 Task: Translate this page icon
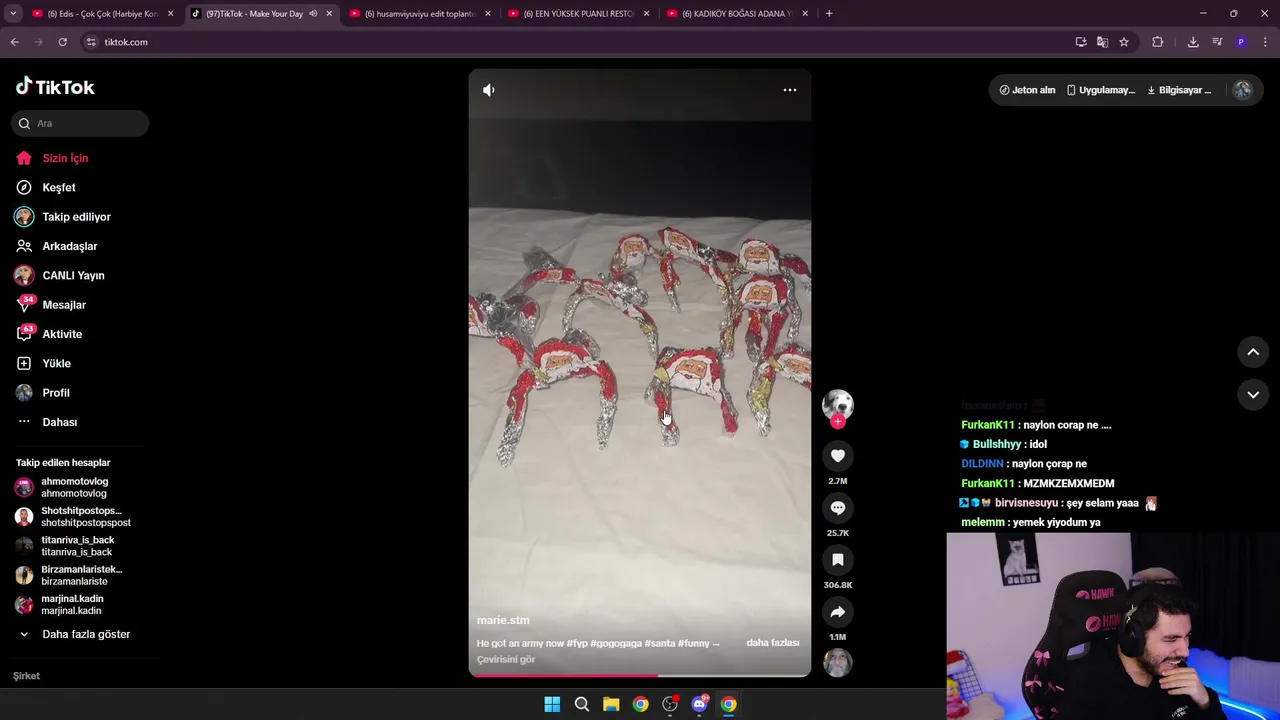(1102, 42)
